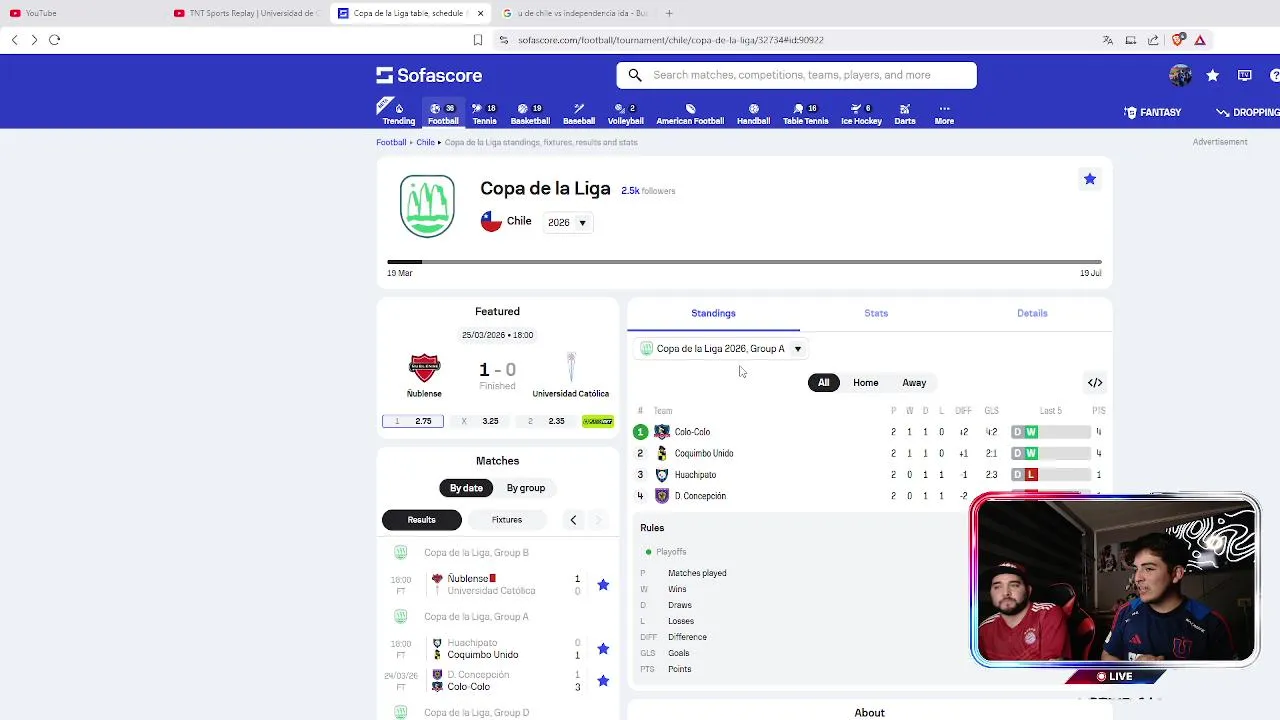The height and width of the screenshot is (720, 1280).
Task: Select the Baseball sport icon
Action: click(x=579, y=114)
